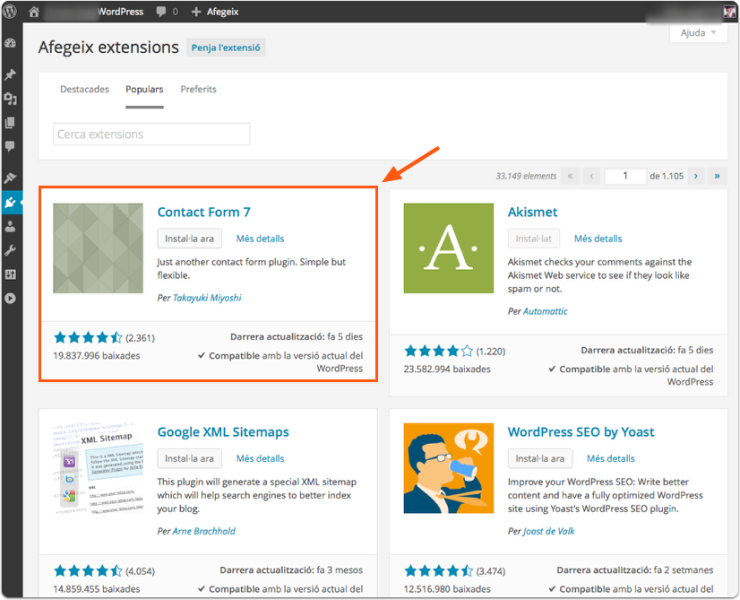The height and width of the screenshot is (600, 740).
Task: Open author Arne Brachhold link
Action: point(204,531)
